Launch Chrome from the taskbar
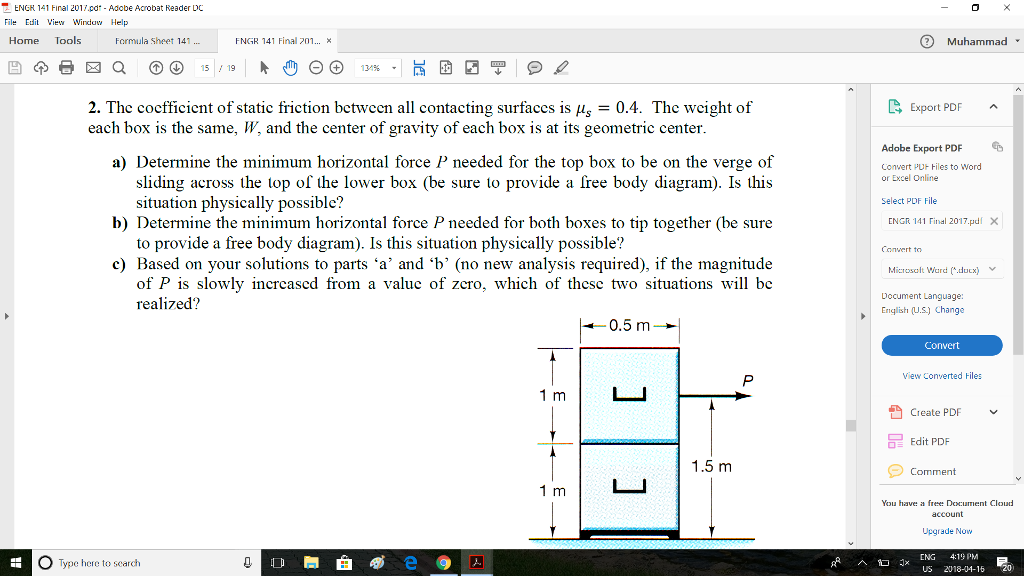The width and height of the screenshot is (1024, 576). pos(444,562)
